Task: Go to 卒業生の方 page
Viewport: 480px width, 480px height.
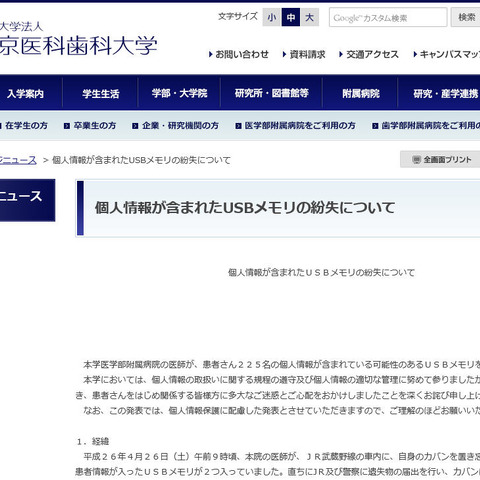Action: pos(95,126)
